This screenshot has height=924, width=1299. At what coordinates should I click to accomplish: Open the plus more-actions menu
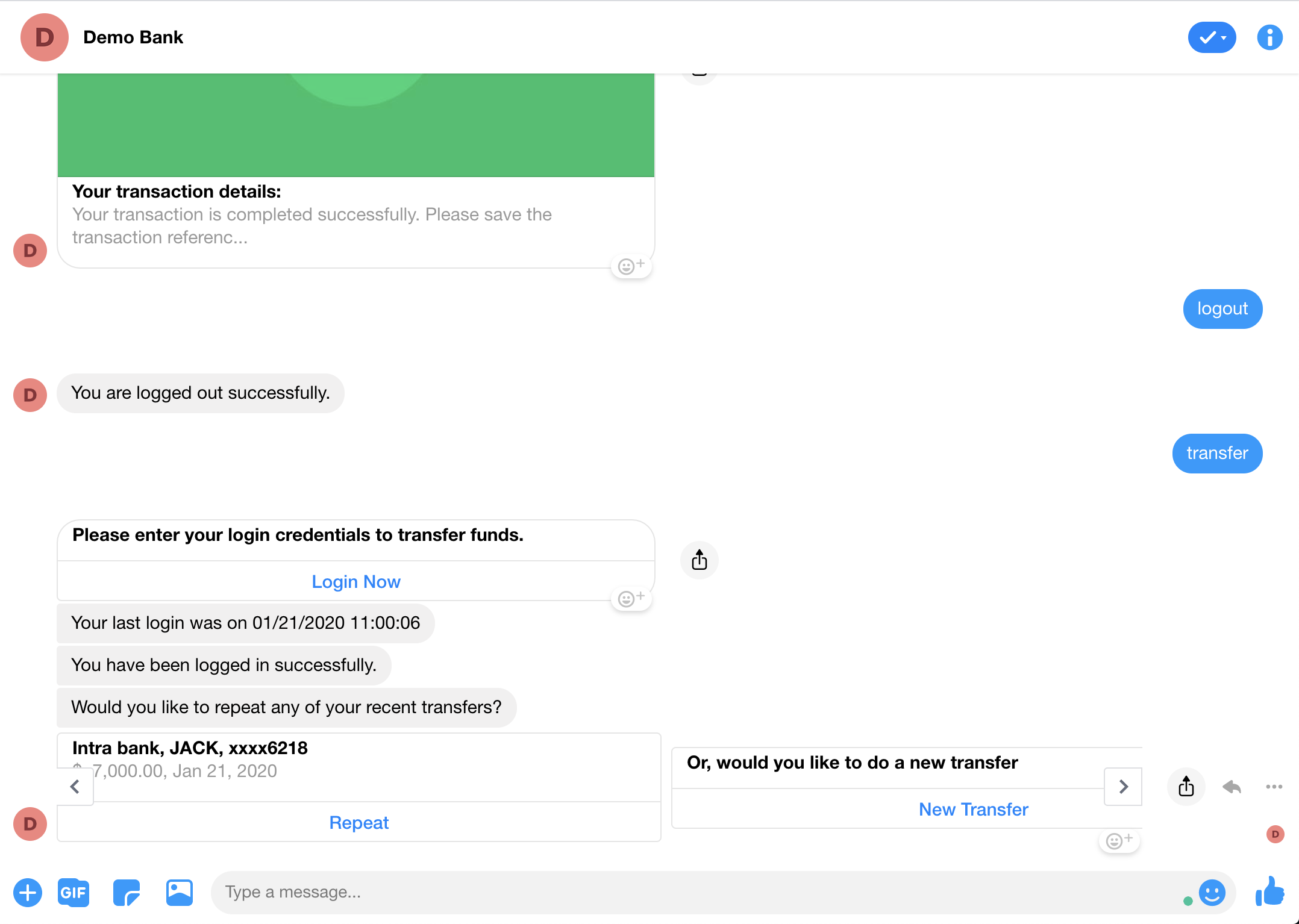28,893
